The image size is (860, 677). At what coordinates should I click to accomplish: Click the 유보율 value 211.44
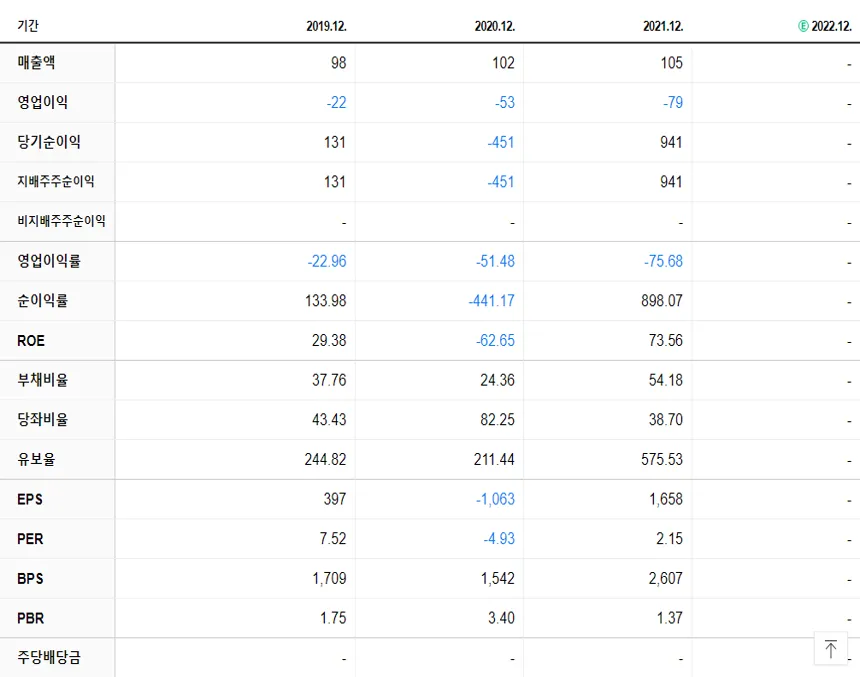pyautogui.click(x=494, y=459)
